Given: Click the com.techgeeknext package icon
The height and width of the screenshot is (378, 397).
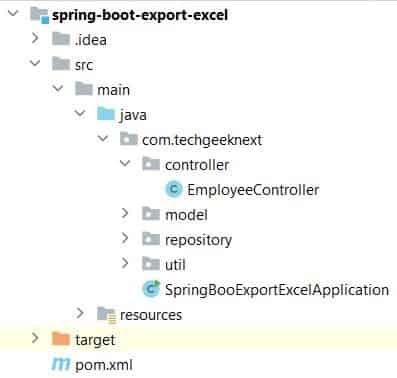Looking at the screenshot, I should [x=129, y=139].
